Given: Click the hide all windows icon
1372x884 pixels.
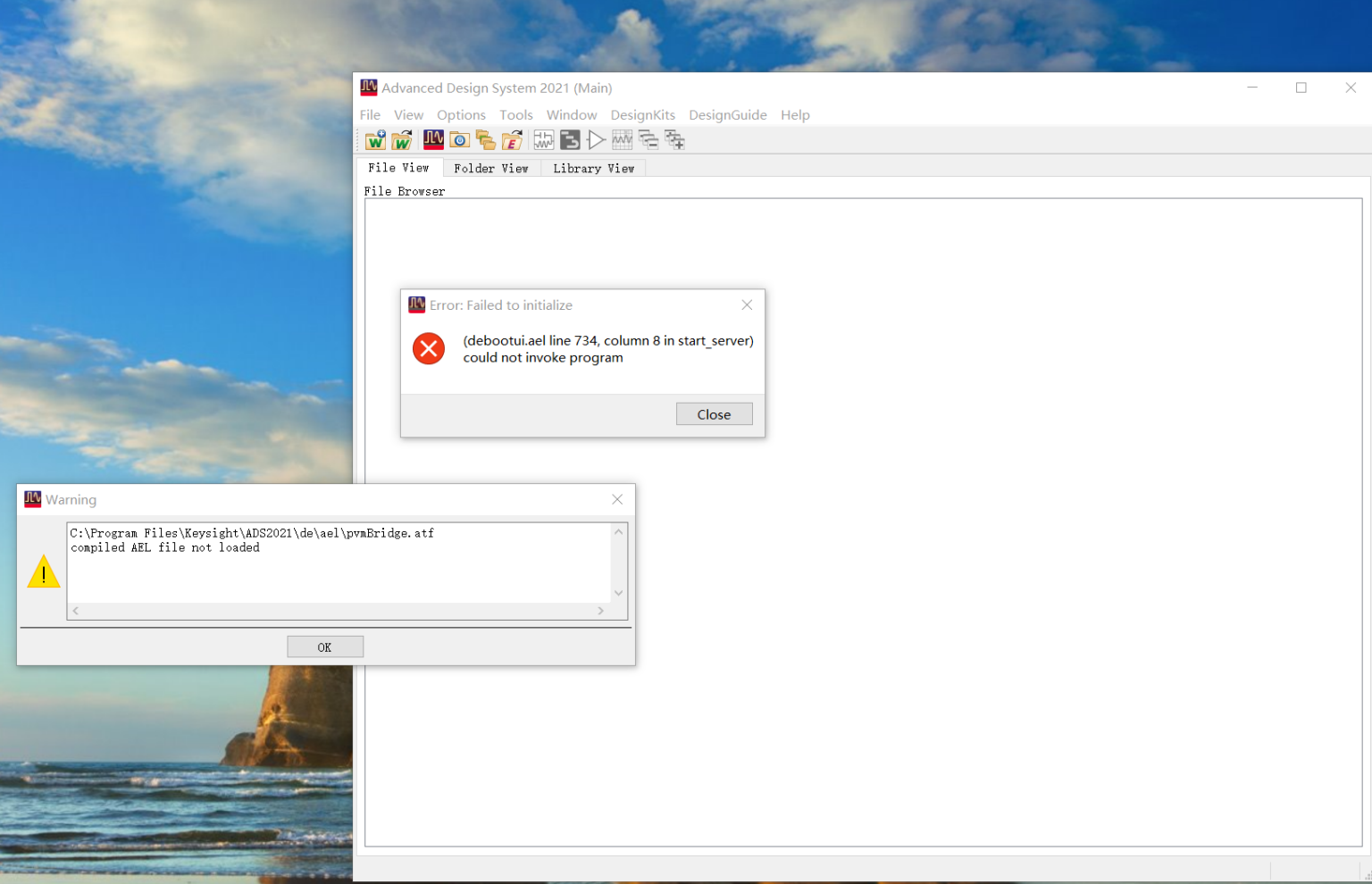Looking at the screenshot, I should click(648, 140).
